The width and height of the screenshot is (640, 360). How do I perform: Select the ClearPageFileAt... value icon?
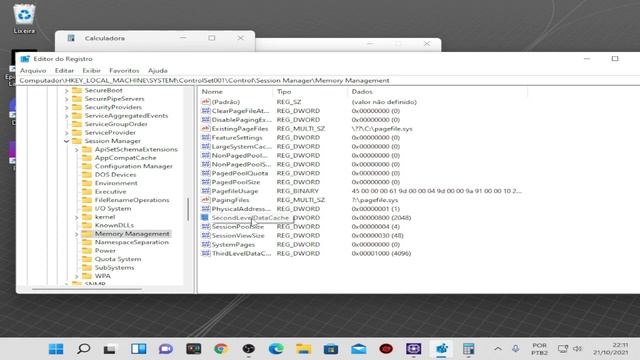point(206,111)
